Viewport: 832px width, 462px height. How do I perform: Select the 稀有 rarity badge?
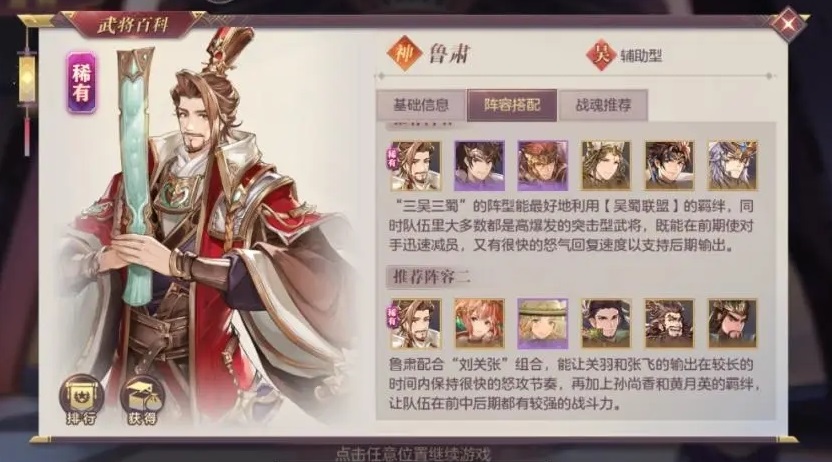81,82
